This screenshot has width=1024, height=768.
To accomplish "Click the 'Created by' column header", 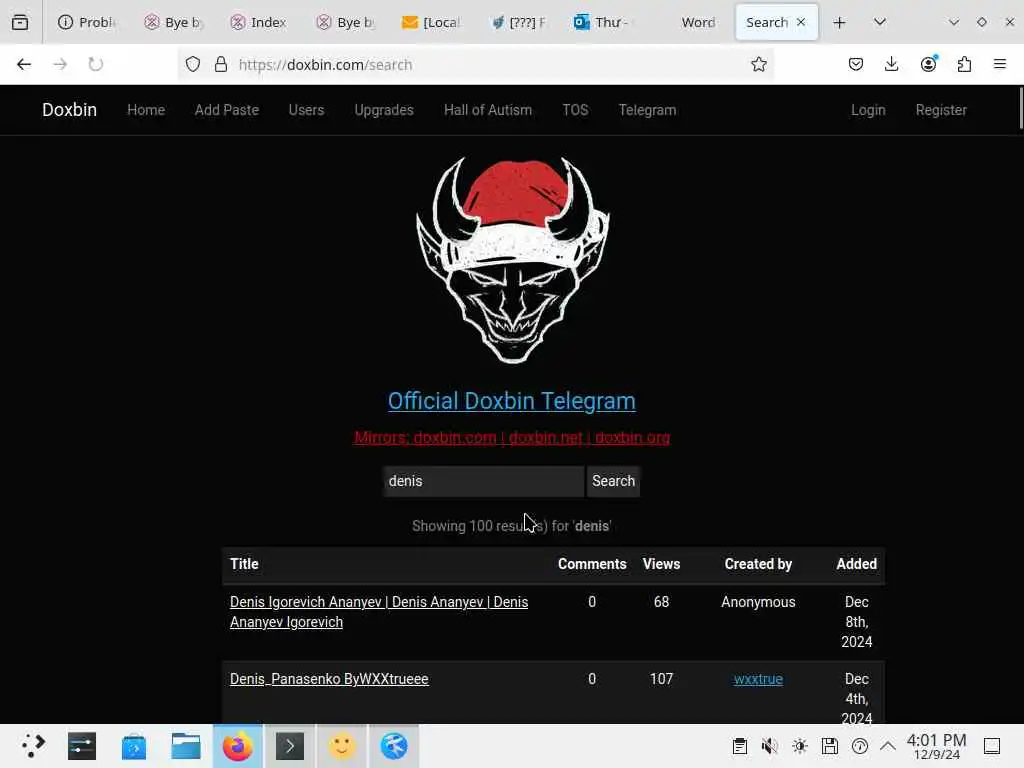I will tap(758, 564).
